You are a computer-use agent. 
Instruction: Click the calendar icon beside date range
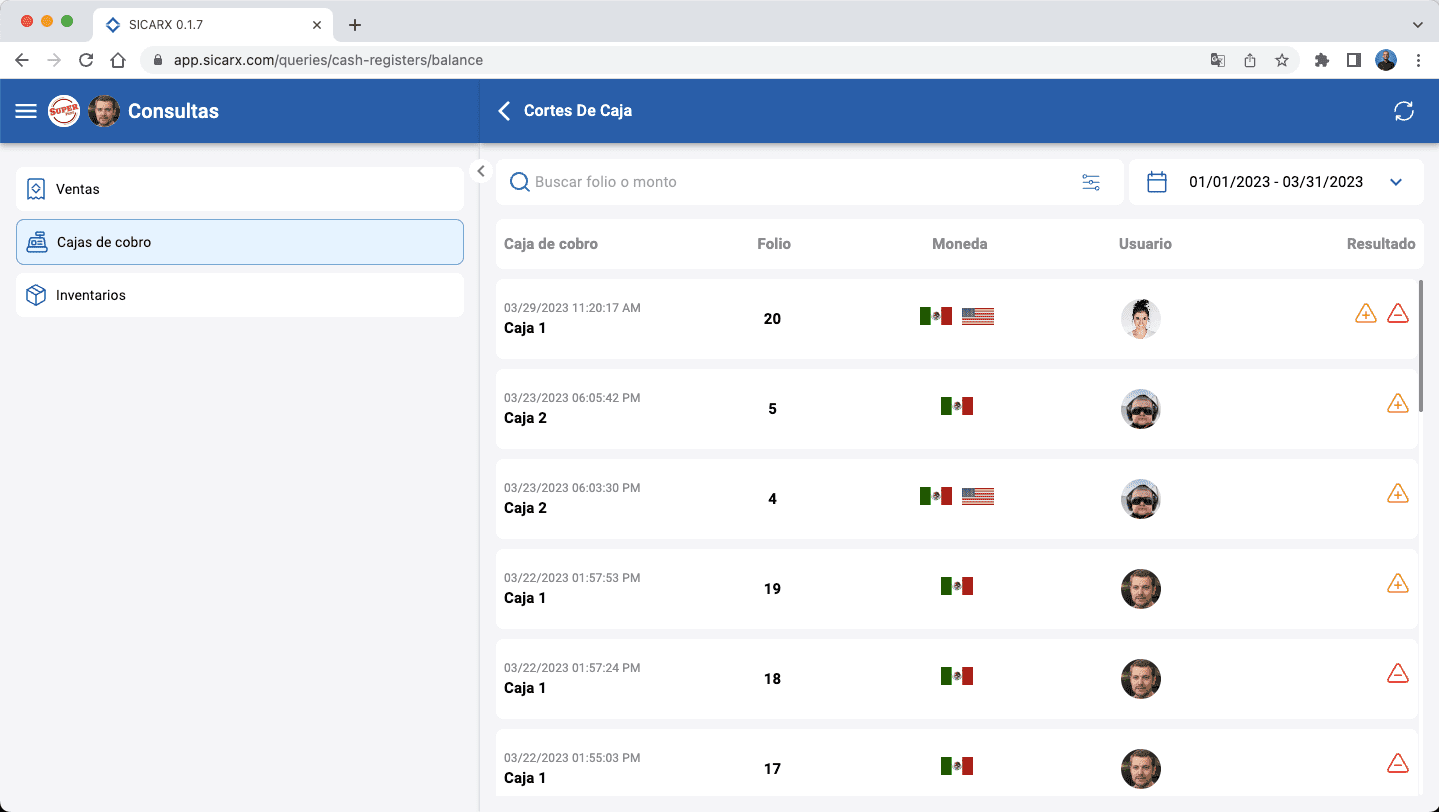pos(1157,182)
